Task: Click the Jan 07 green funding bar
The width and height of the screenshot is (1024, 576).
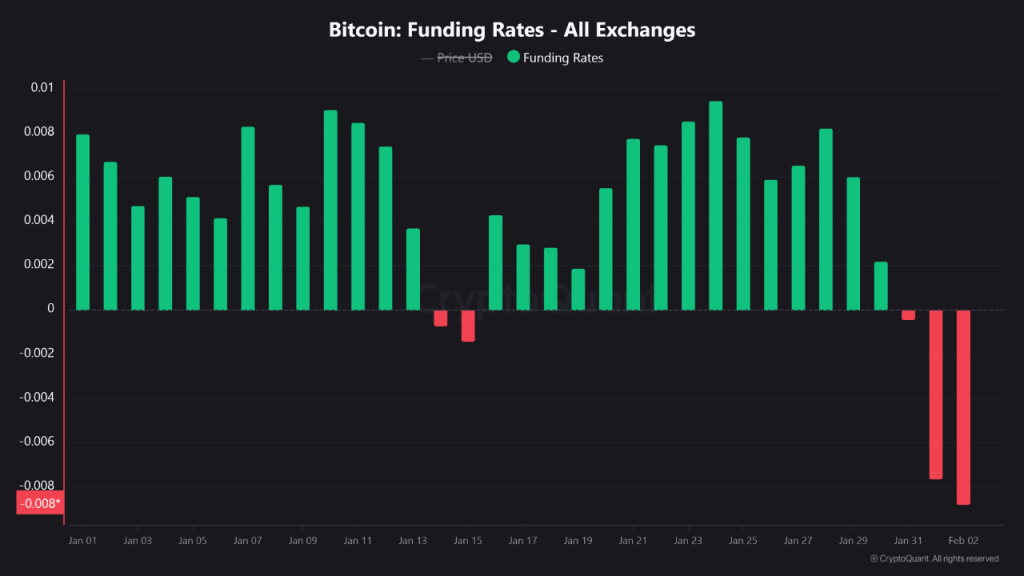Action: click(x=248, y=218)
